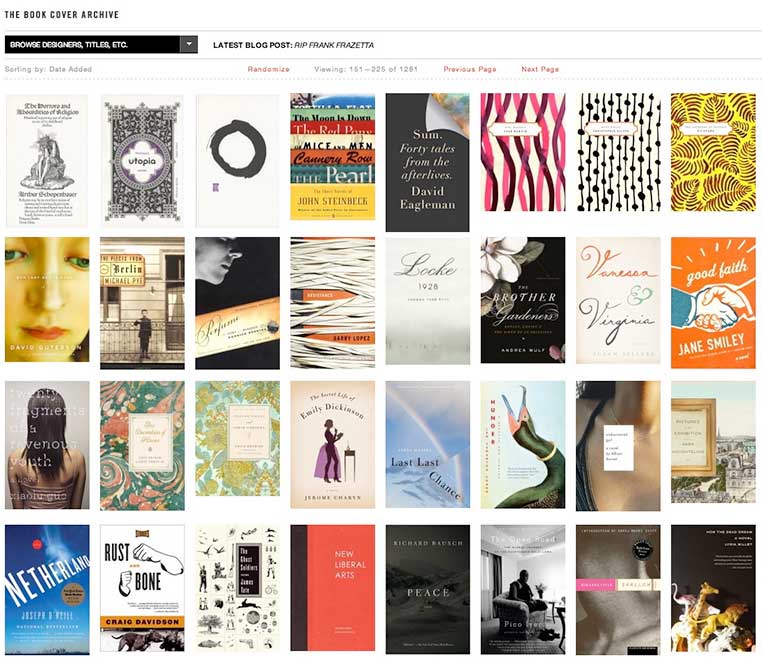Viewport: 762px width, 665px height.
Task: Open the Vanessa & Virginia cover
Action: [x=618, y=300]
